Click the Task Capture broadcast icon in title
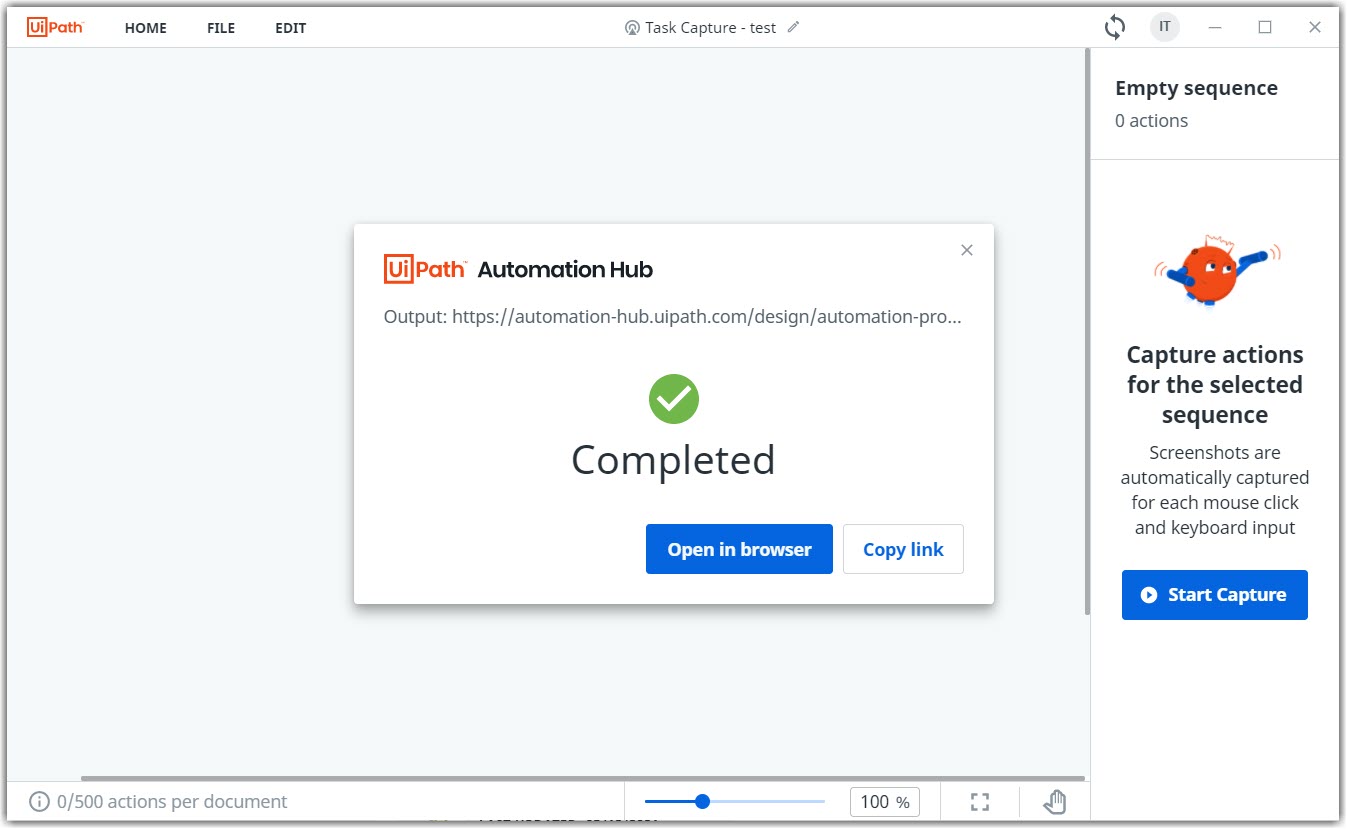This screenshot has width=1347, height=829. [632, 28]
